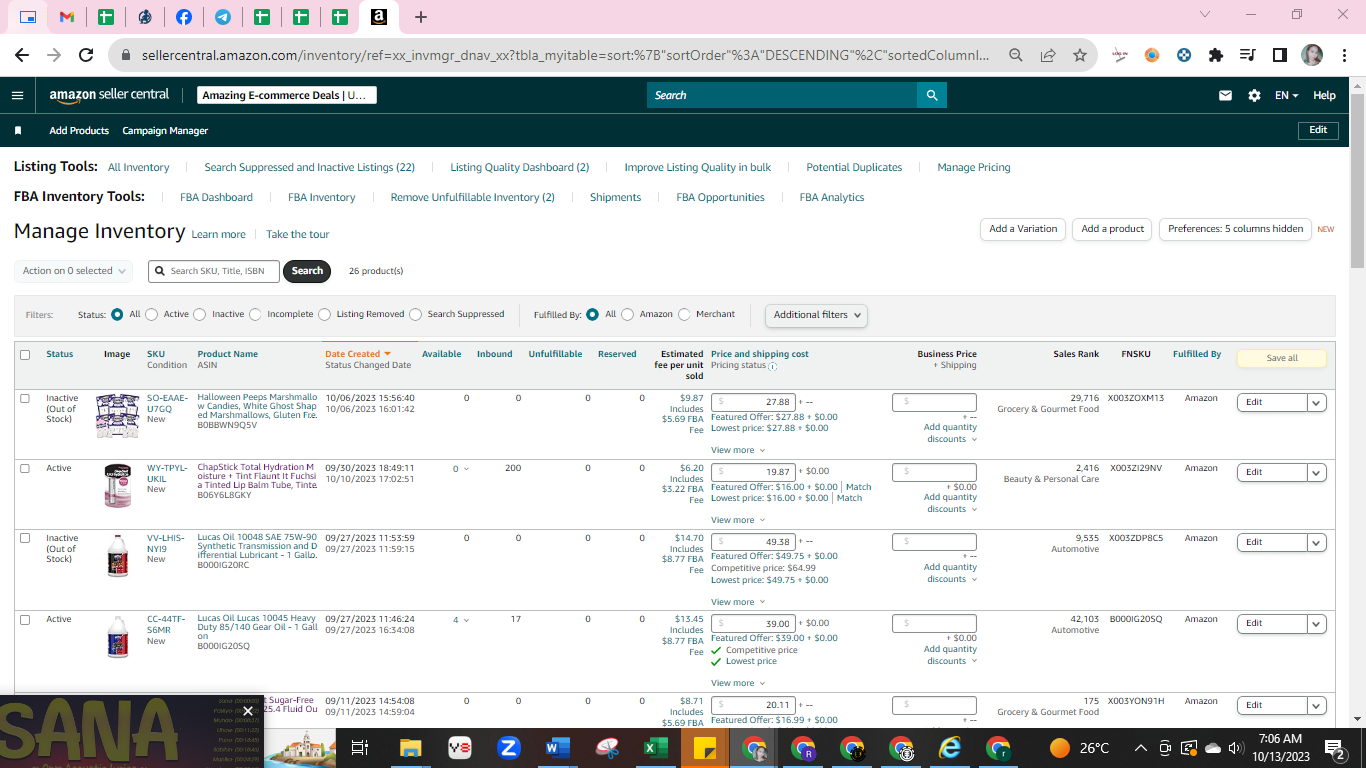The height and width of the screenshot is (768, 1366).
Task: Open the messages envelope icon
Action: click(x=1225, y=95)
